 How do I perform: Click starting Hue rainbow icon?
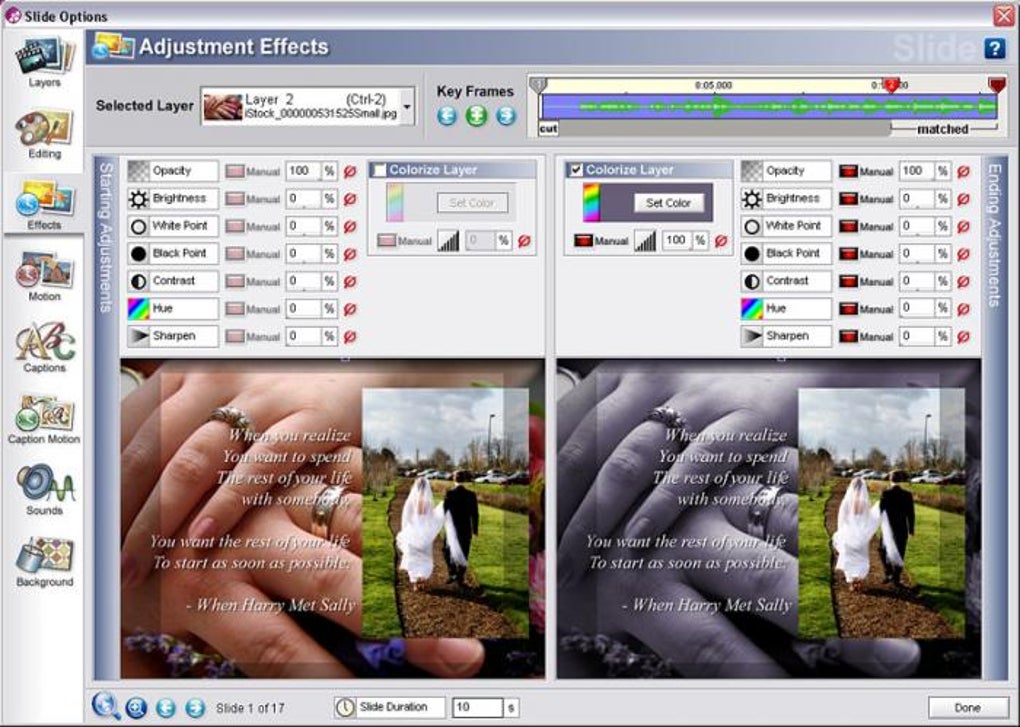click(x=138, y=309)
